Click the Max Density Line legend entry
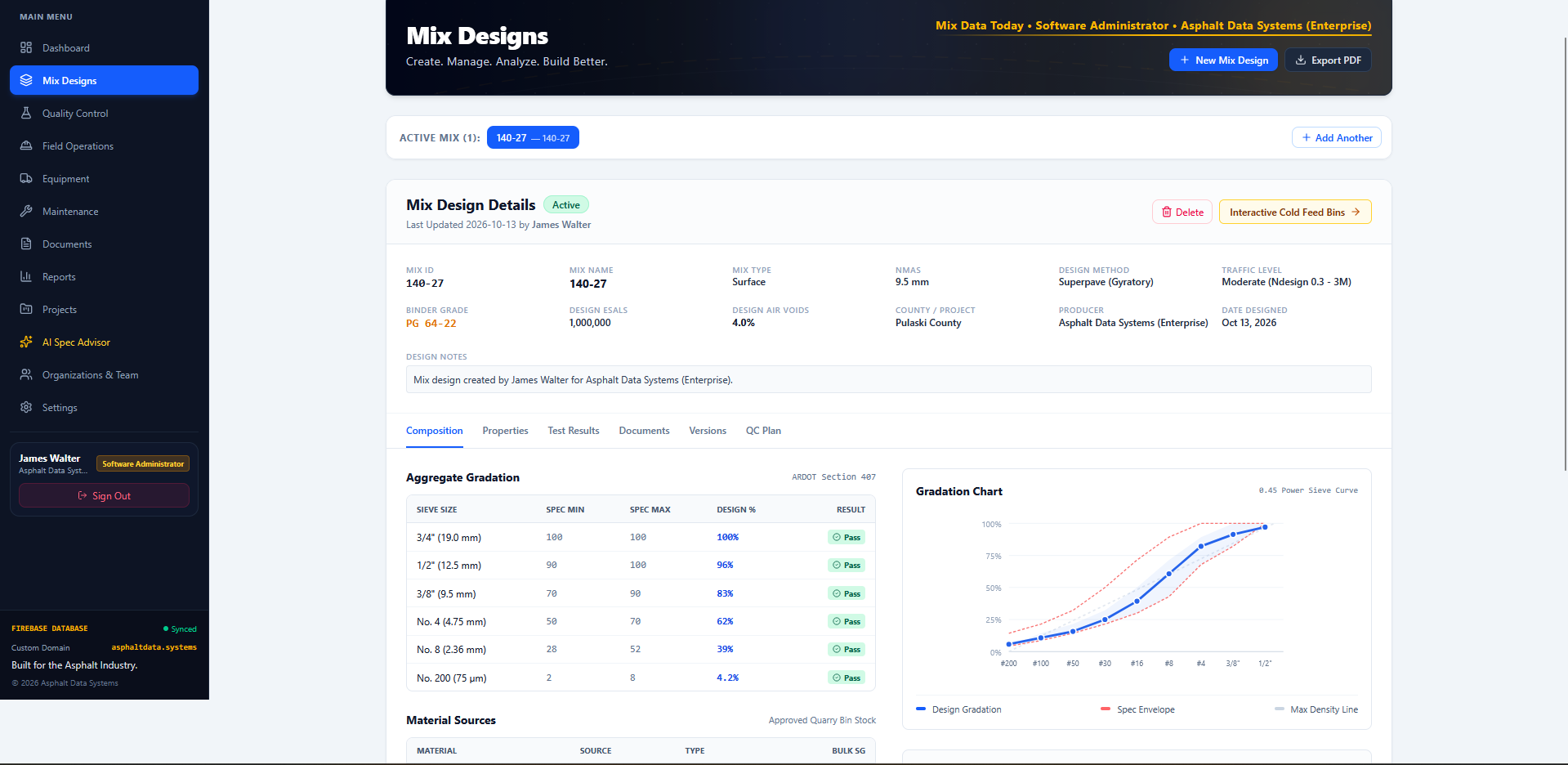This screenshot has width=1568, height=765. [x=1316, y=709]
